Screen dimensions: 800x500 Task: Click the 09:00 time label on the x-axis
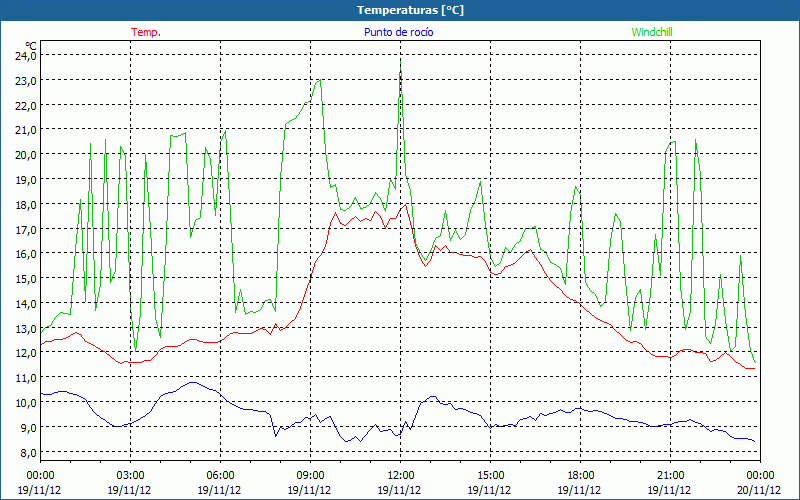[311, 476]
